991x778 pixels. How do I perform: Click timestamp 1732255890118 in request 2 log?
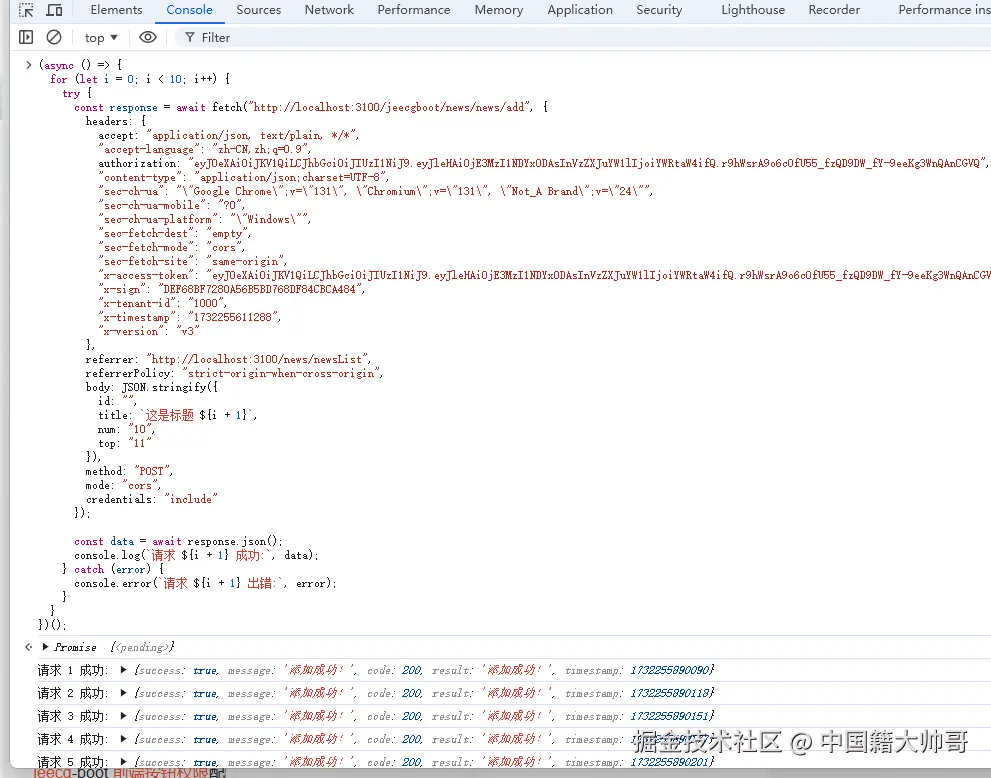click(x=670, y=693)
